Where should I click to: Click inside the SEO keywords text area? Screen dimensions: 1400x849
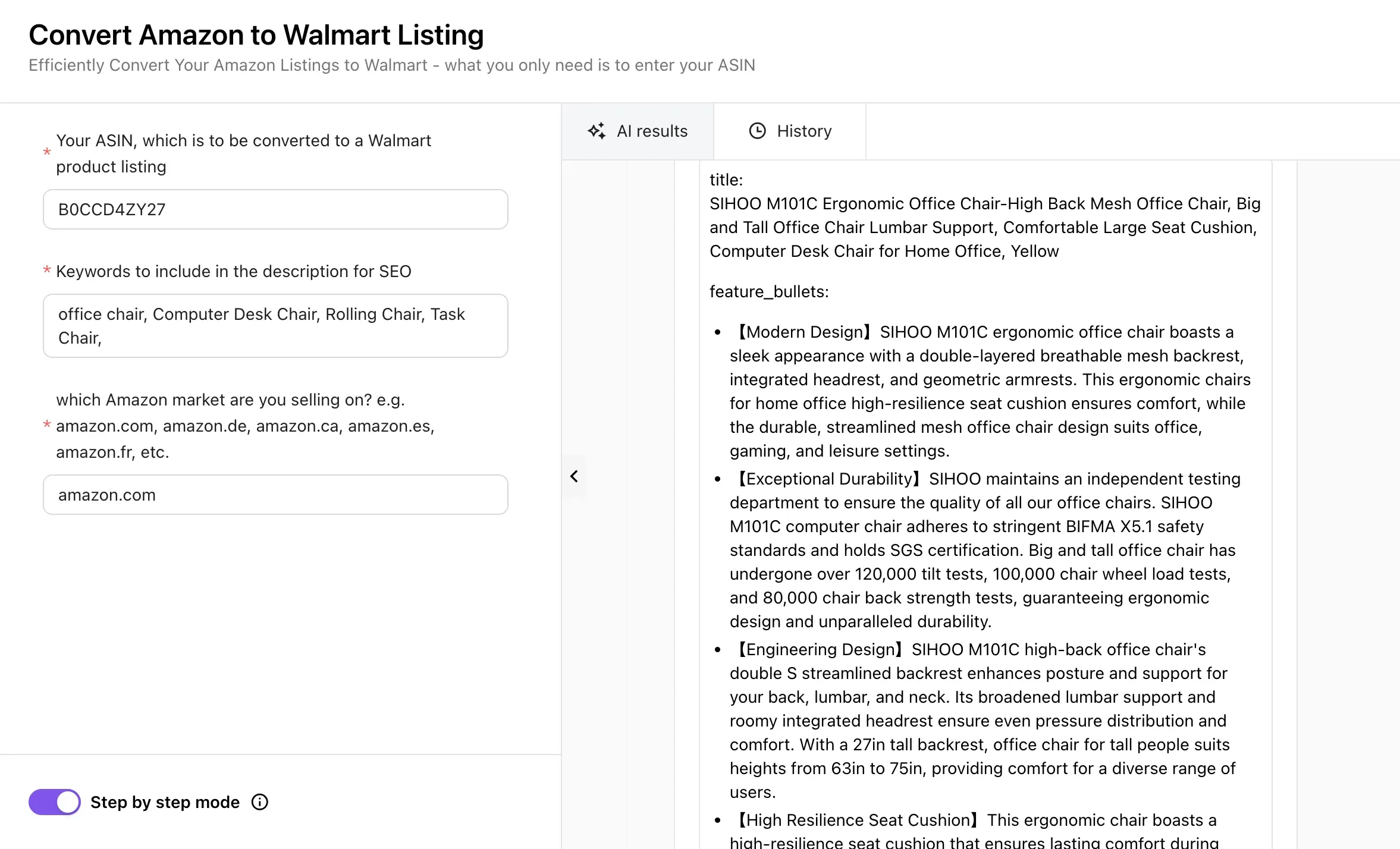[x=275, y=326]
